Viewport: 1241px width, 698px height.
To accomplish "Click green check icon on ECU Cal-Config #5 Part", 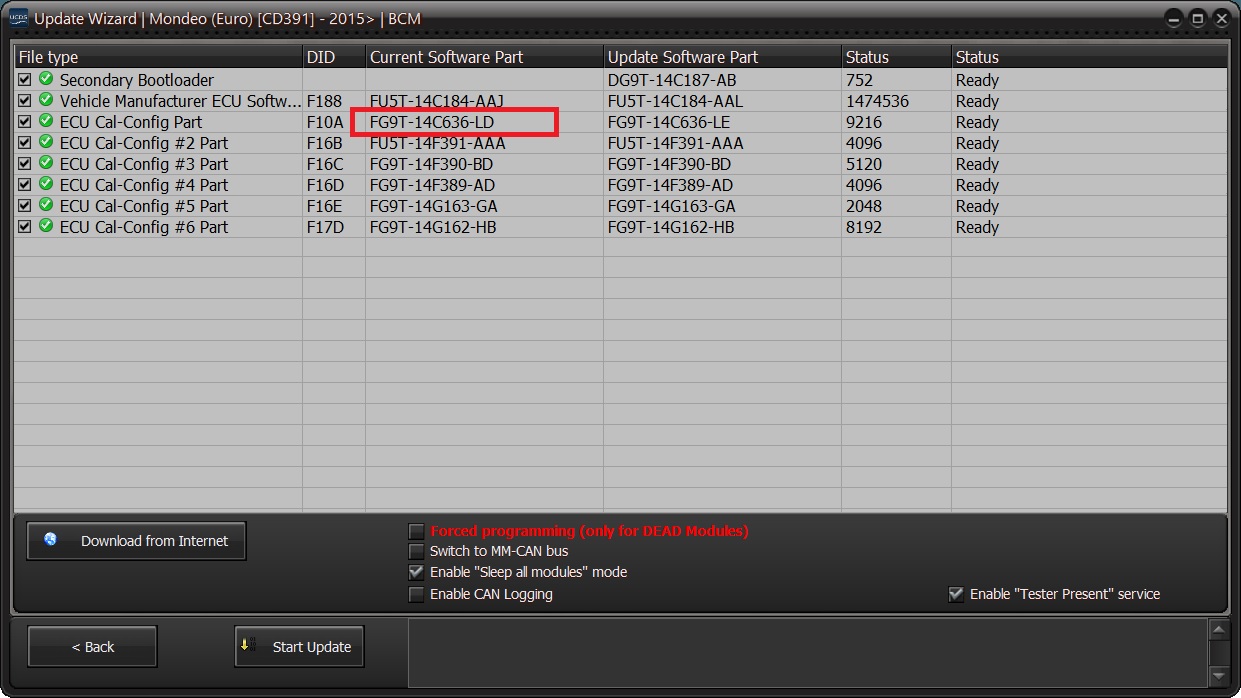I will [46, 206].
